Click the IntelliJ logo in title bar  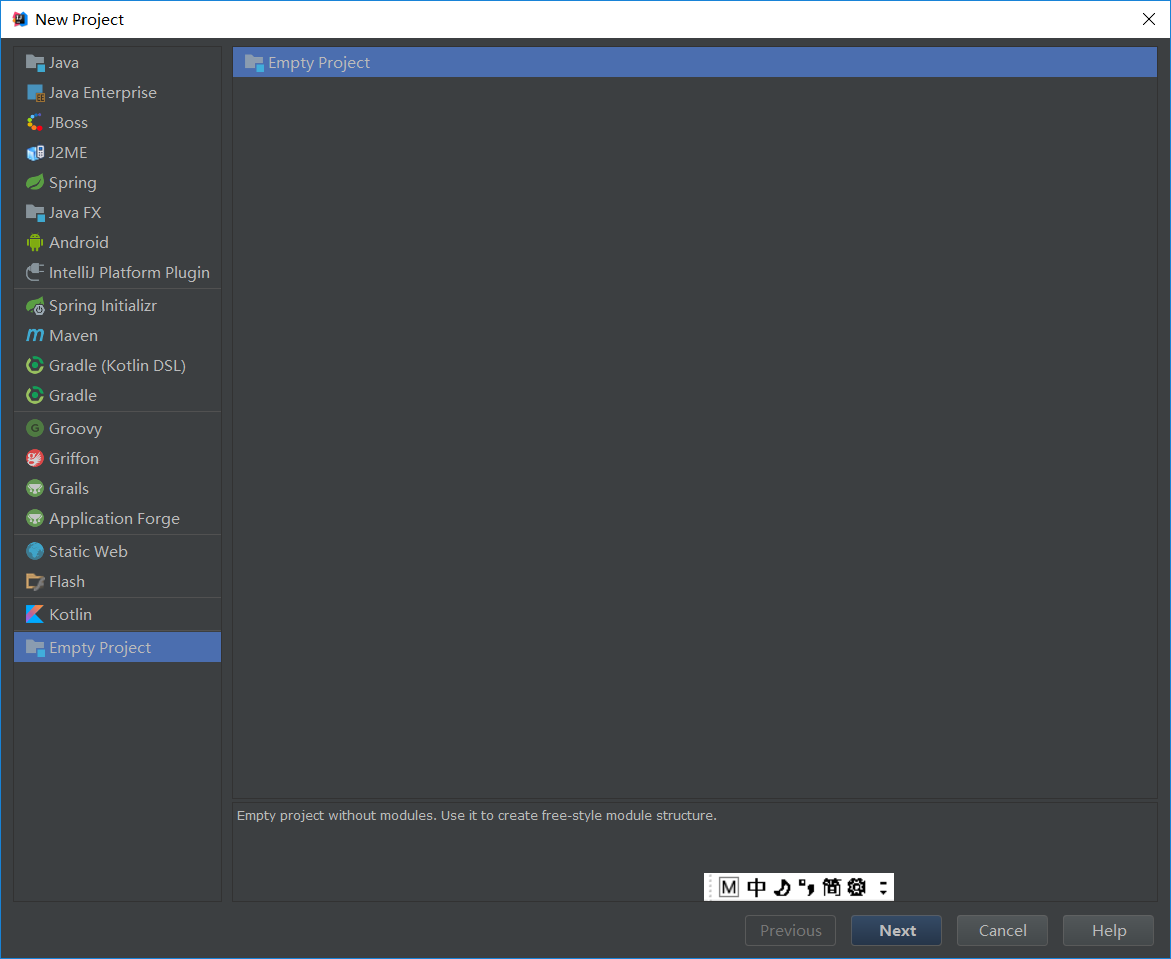tap(20, 19)
